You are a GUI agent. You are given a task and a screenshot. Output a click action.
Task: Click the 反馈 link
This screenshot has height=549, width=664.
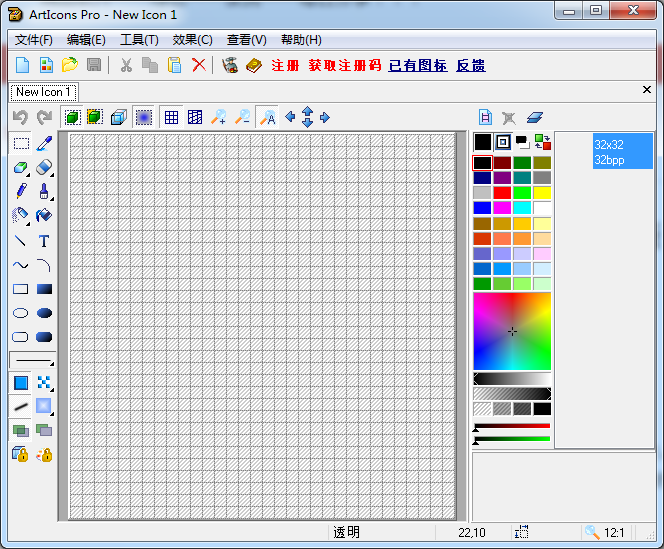(470, 65)
